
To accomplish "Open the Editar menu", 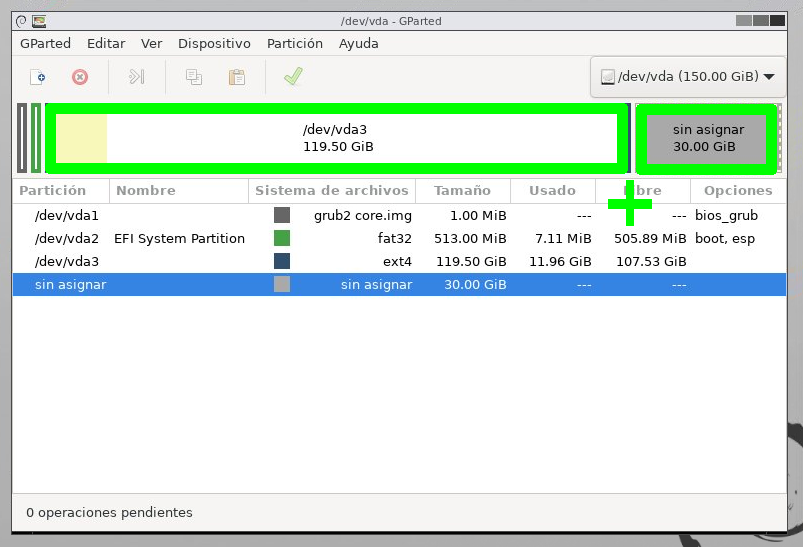I will pyautogui.click(x=106, y=43).
